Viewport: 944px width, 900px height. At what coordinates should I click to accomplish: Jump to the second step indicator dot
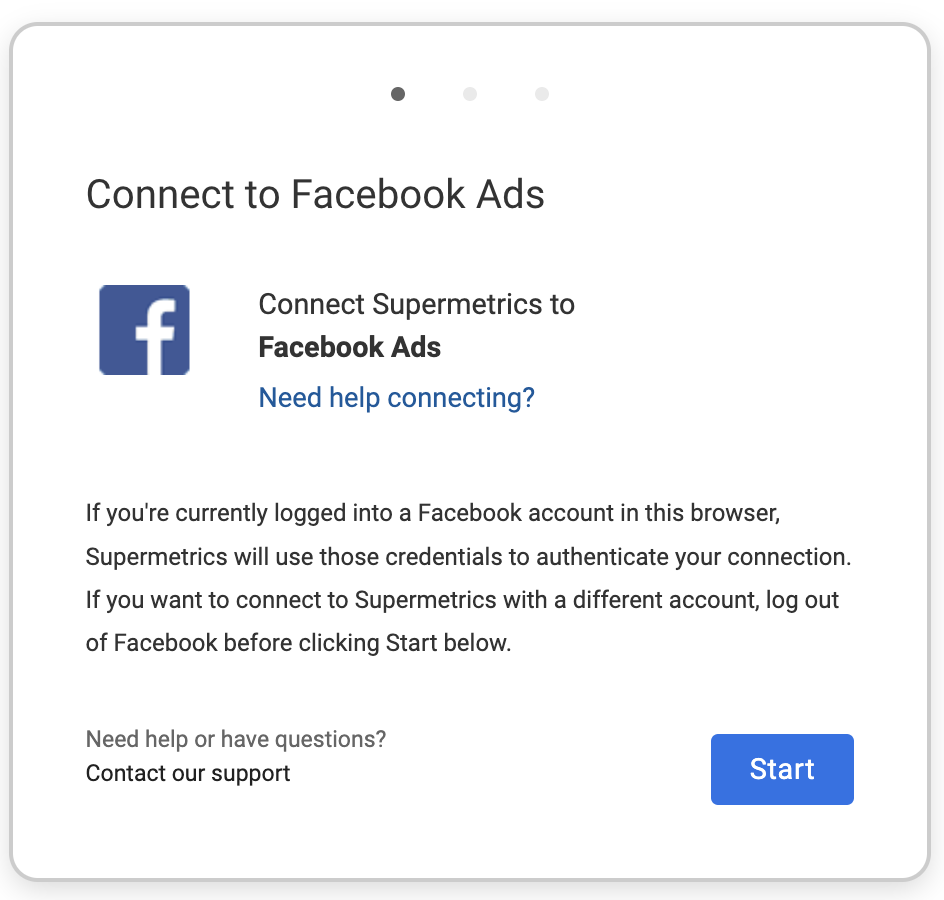point(470,94)
